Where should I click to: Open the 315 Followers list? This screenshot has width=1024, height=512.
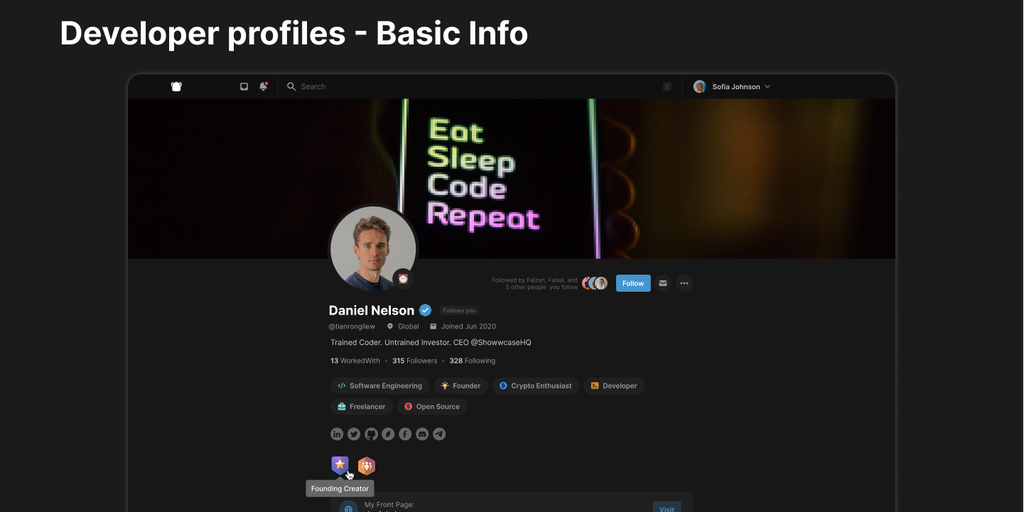(415, 360)
